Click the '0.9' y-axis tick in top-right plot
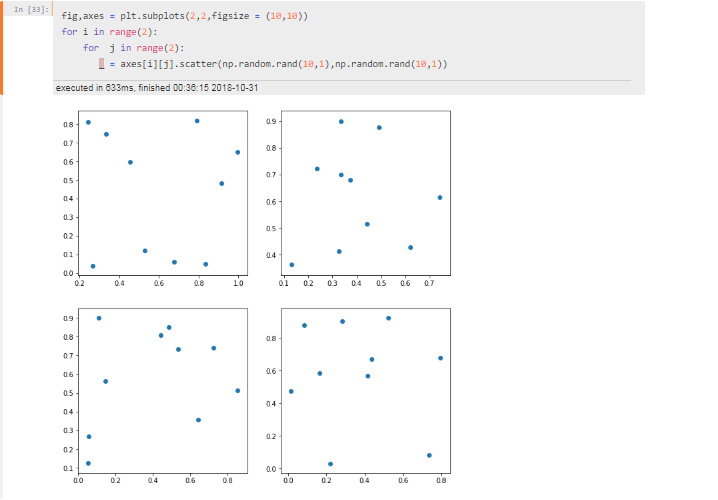This screenshot has height=500, width=718. pyautogui.click(x=271, y=121)
